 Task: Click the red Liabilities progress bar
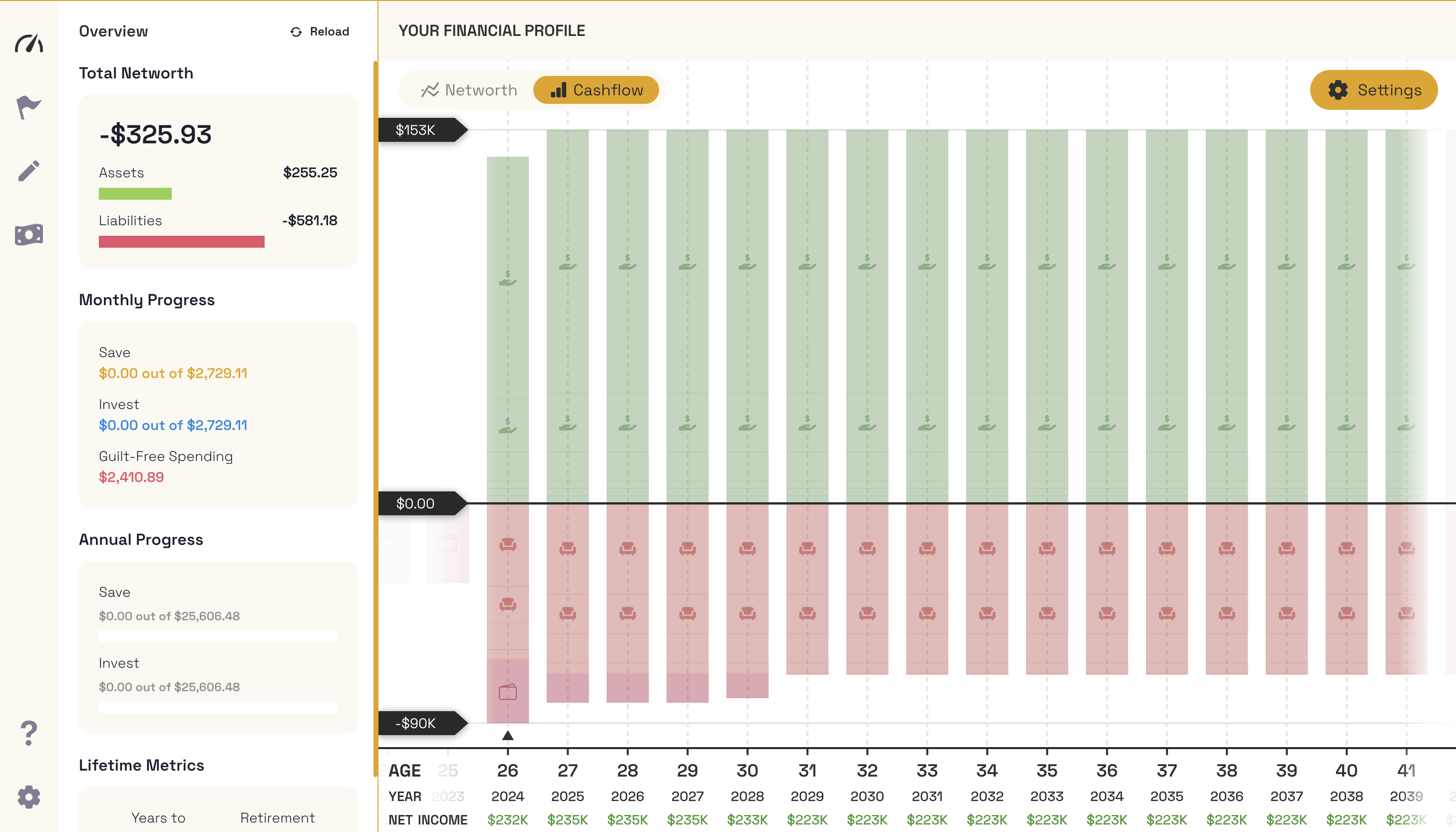[x=181, y=242]
